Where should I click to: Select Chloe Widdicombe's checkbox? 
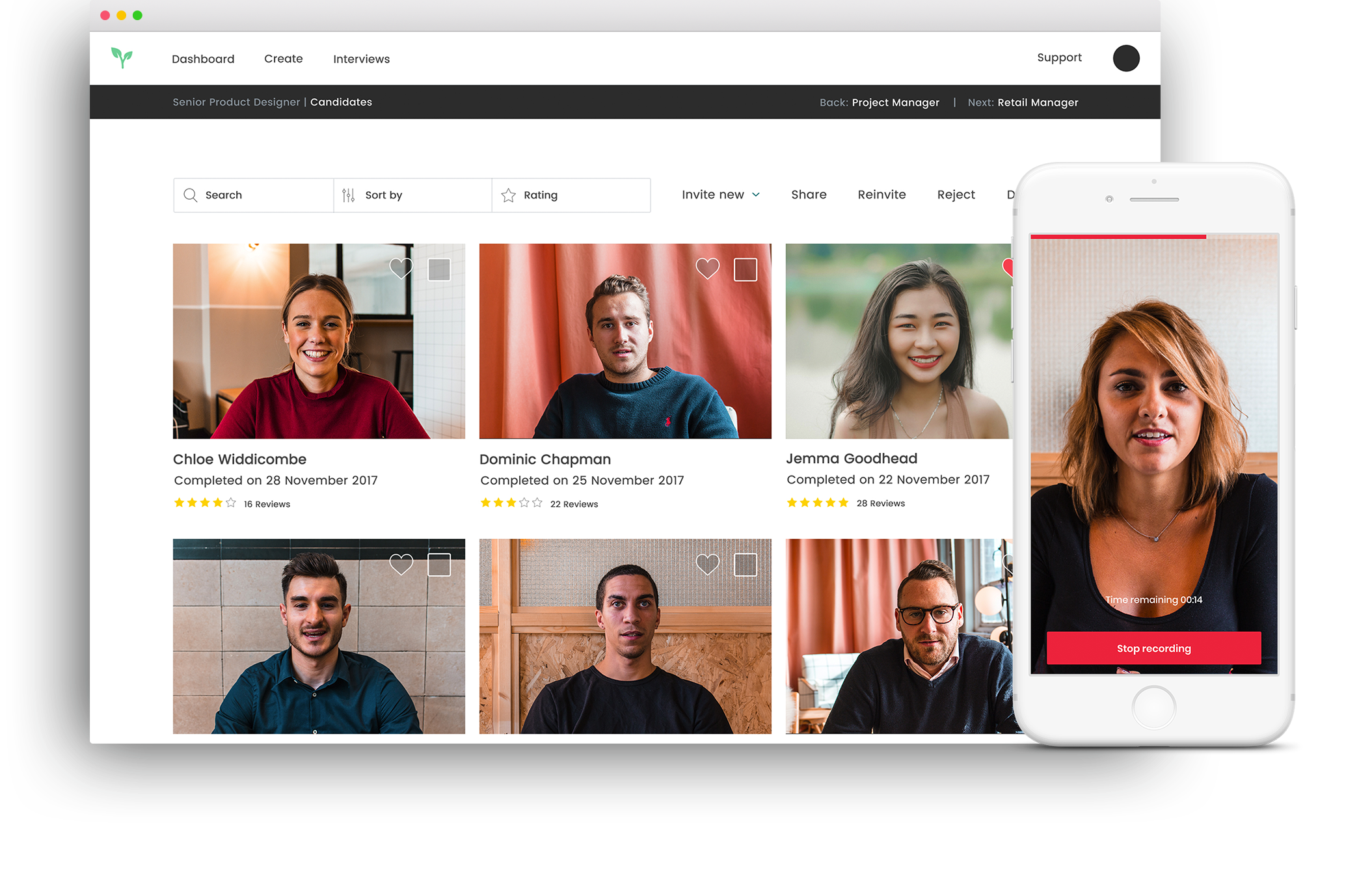pos(439,269)
